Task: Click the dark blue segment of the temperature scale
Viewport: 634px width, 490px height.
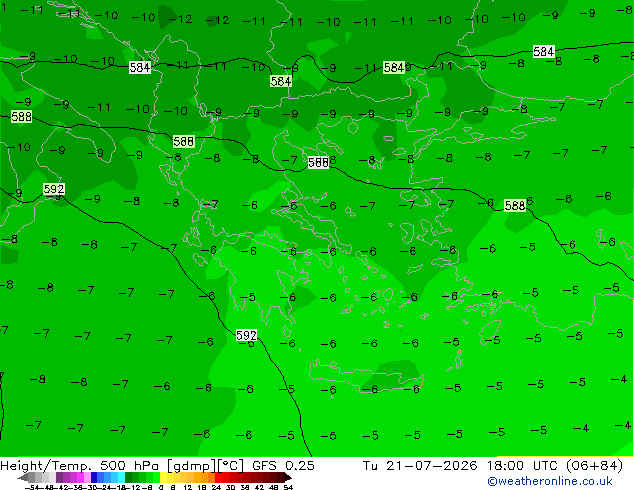Action: [94, 477]
